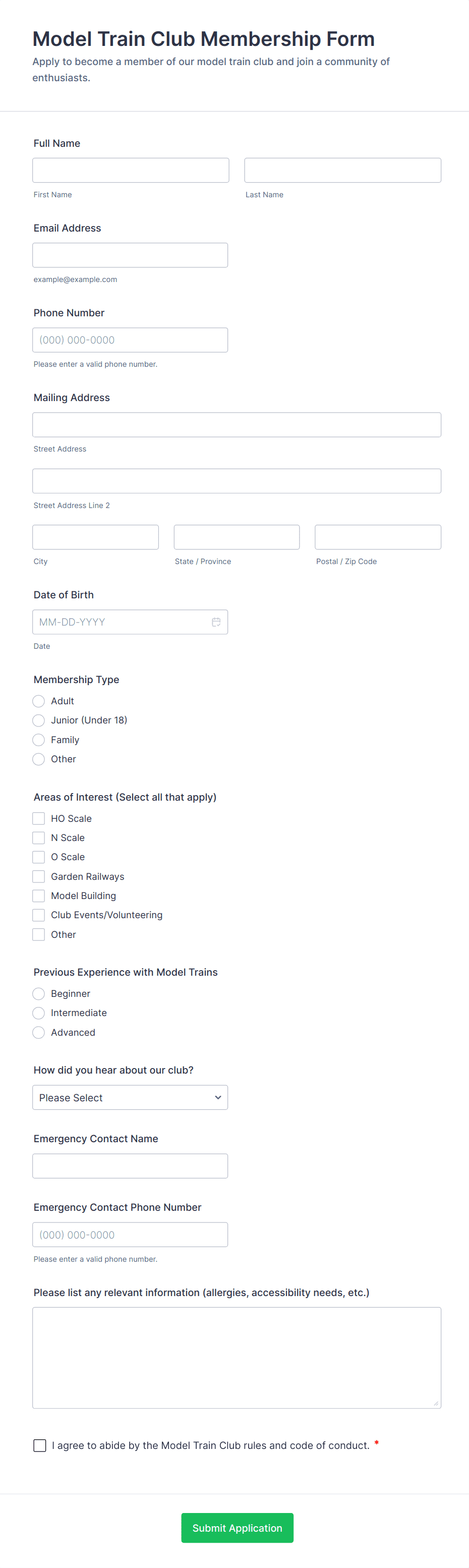Focus the Last Name input
This screenshot has height=1568, width=469.
342,171
